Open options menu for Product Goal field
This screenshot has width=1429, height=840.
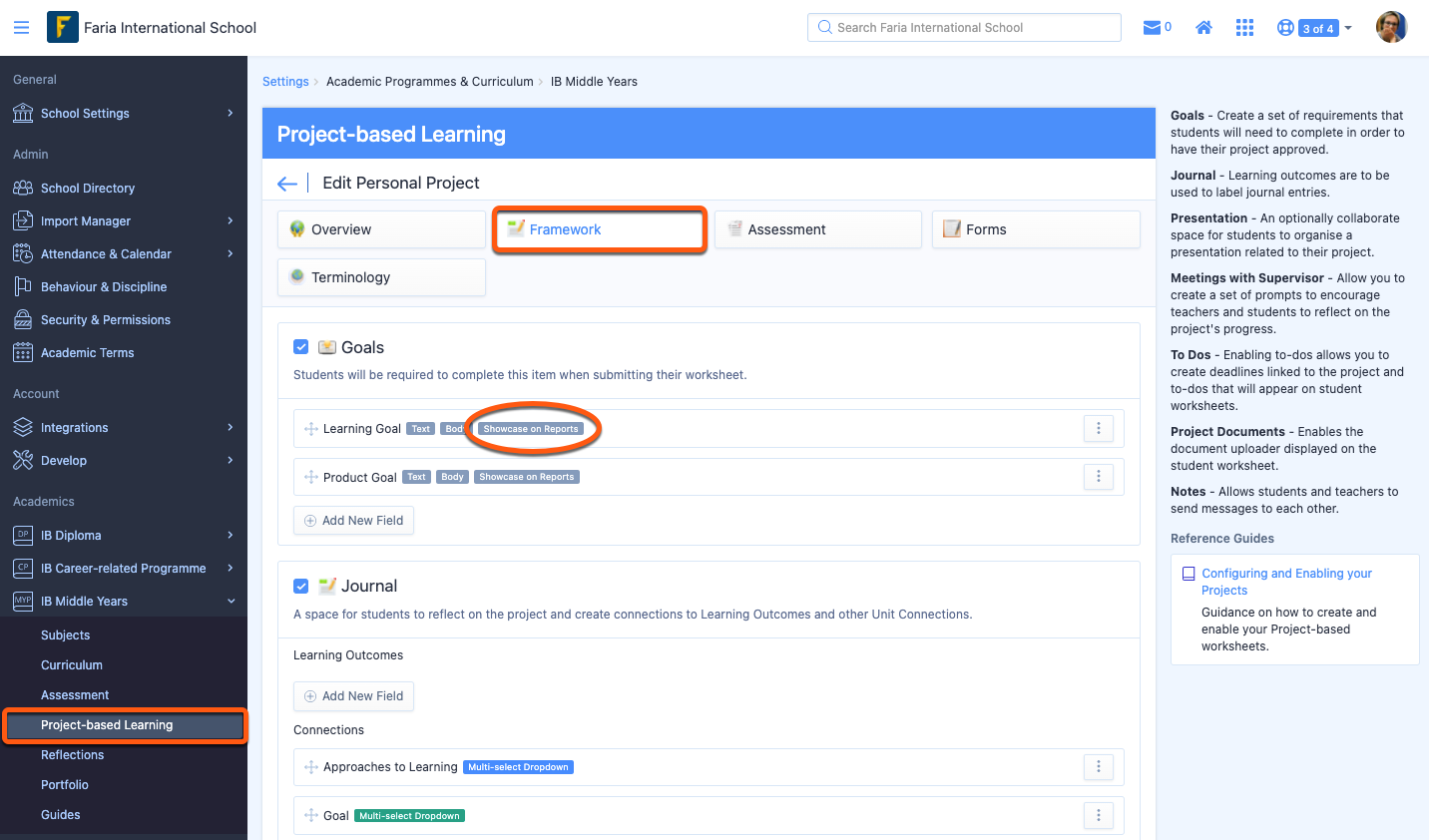pyautogui.click(x=1099, y=477)
